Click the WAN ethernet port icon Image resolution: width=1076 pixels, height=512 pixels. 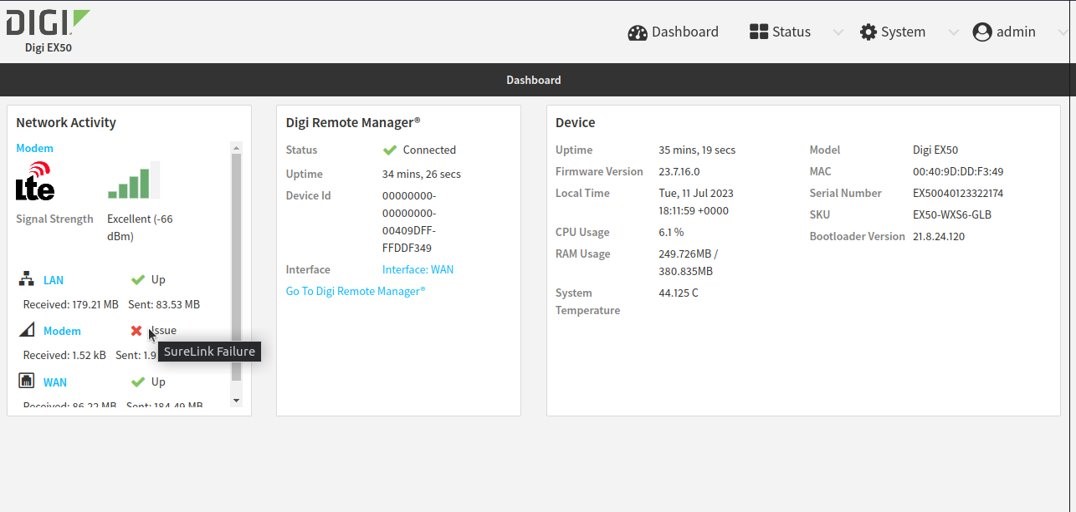click(26, 381)
